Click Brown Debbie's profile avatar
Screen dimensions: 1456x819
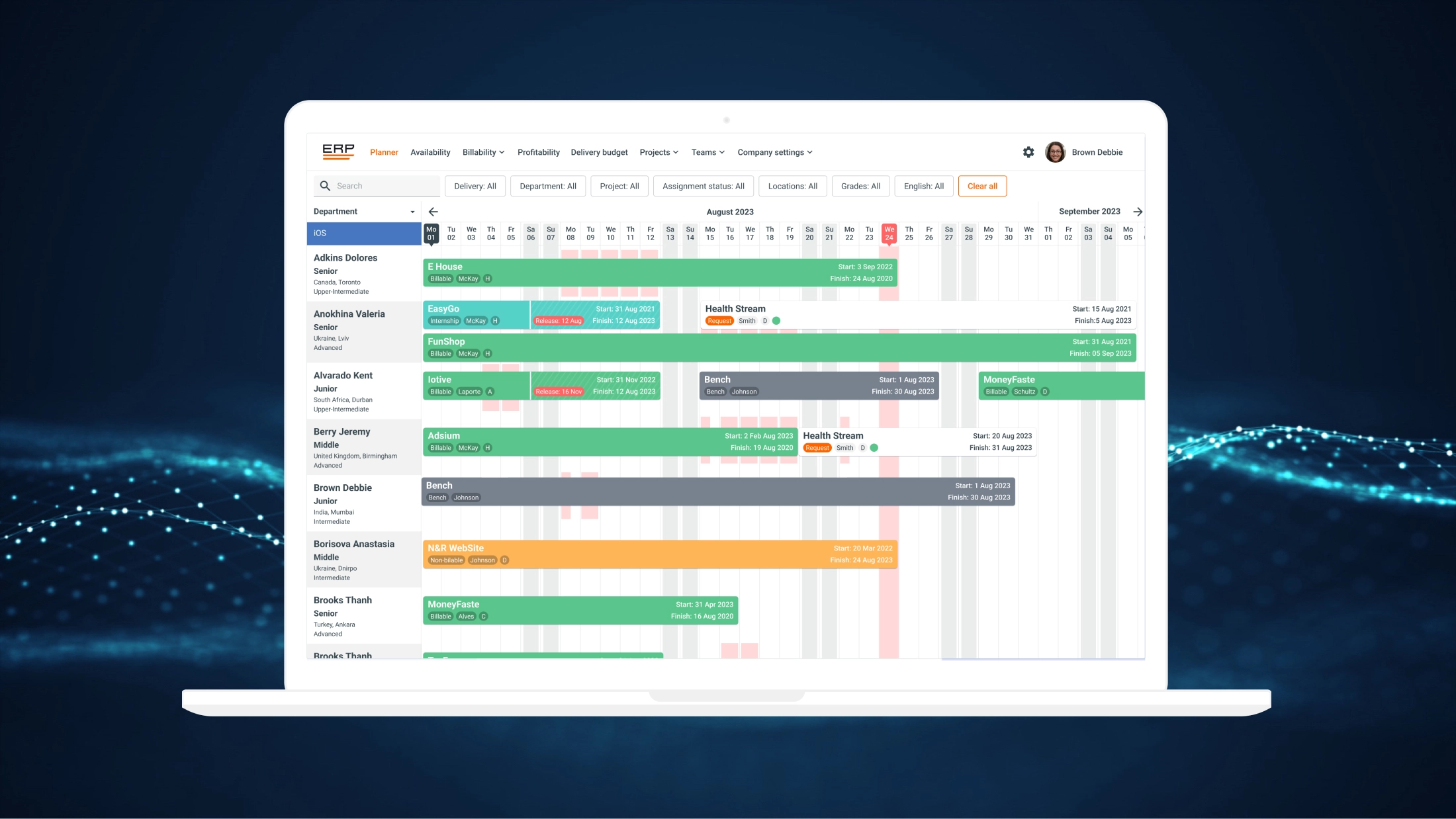pyautogui.click(x=1055, y=152)
